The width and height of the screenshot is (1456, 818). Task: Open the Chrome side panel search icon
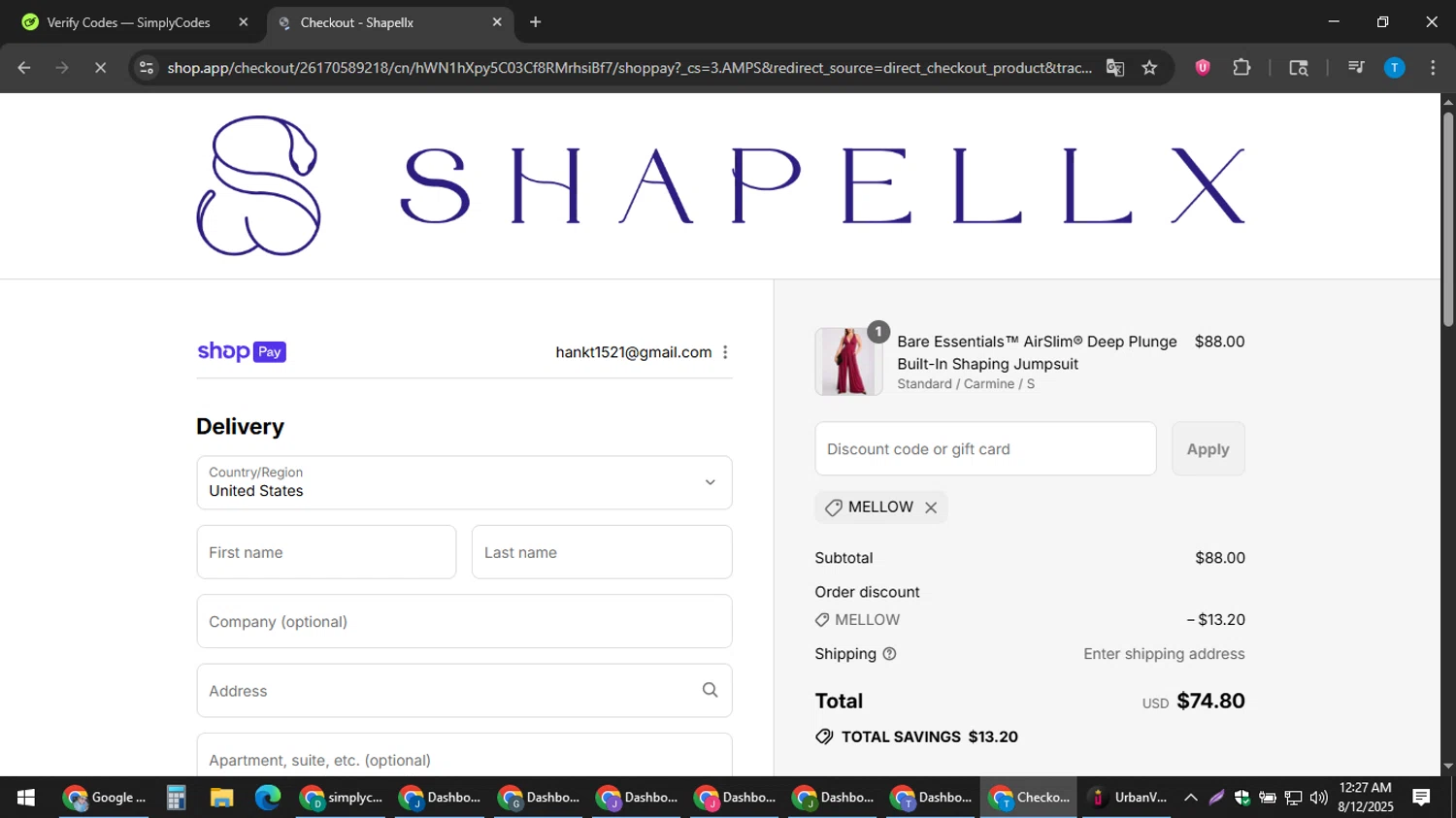click(1298, 67)
